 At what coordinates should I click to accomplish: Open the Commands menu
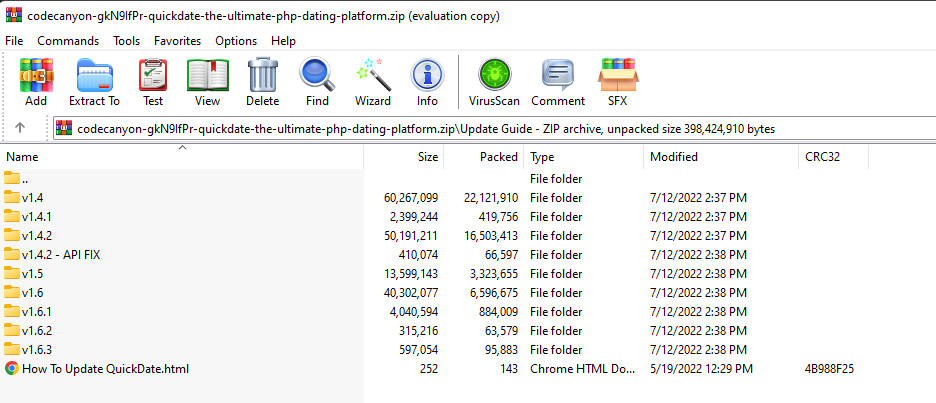(68, 41)
